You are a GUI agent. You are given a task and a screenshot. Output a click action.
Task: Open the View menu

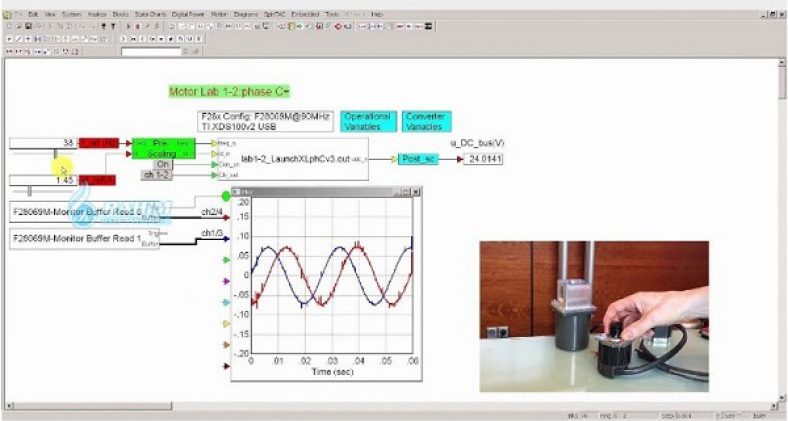click(x=50, y=14)
